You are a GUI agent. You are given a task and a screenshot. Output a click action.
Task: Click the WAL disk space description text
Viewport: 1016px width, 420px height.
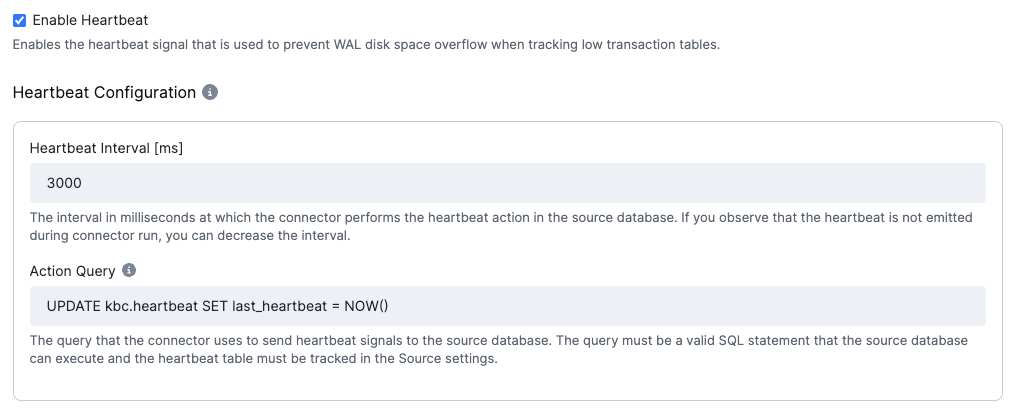tap(366, 45)
